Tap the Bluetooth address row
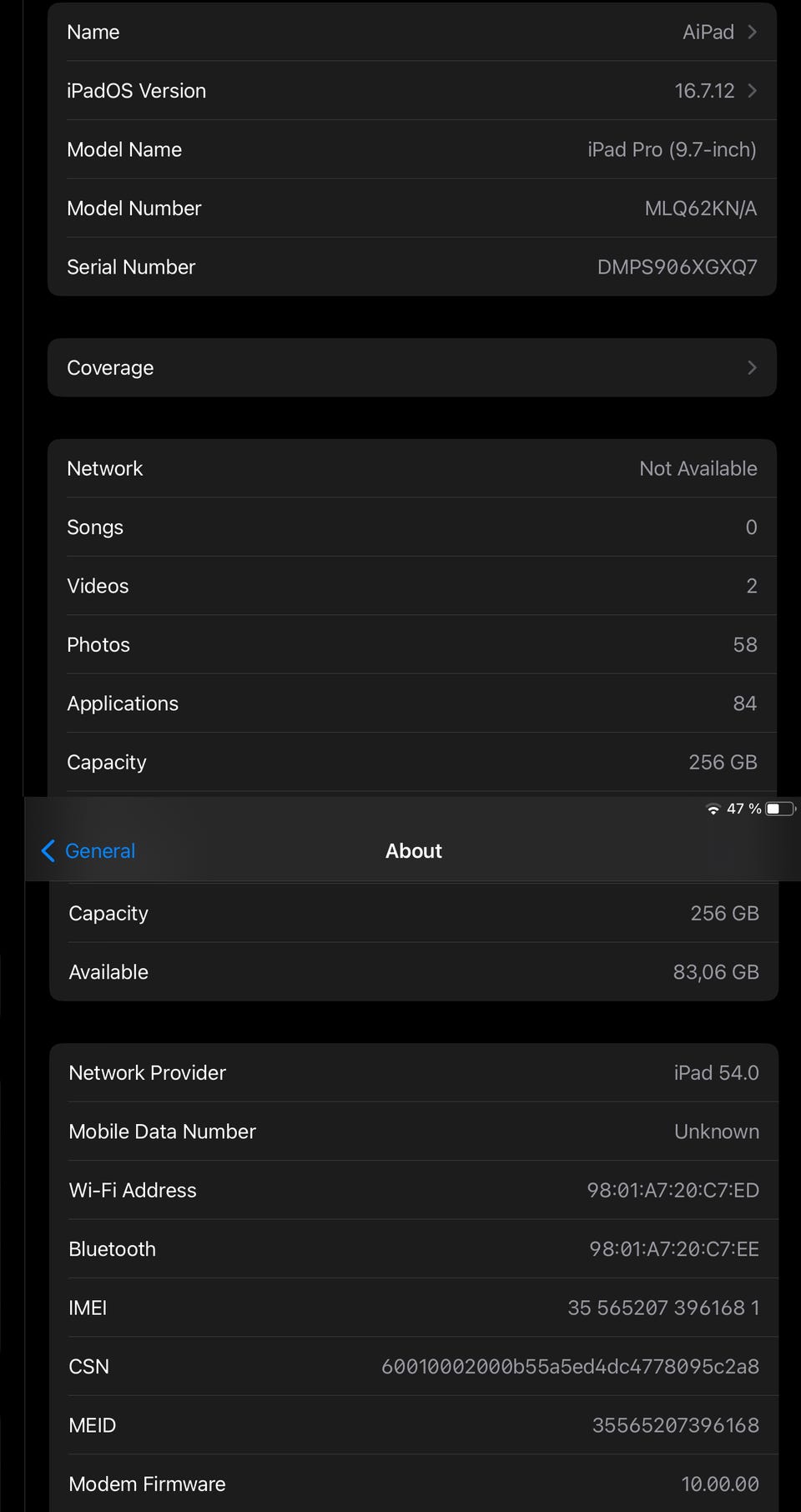 pos(412,1249)
